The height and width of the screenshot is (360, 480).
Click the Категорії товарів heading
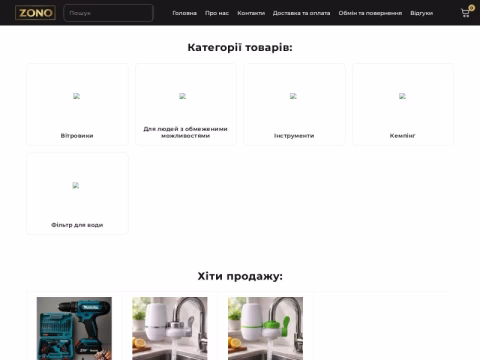240,47
